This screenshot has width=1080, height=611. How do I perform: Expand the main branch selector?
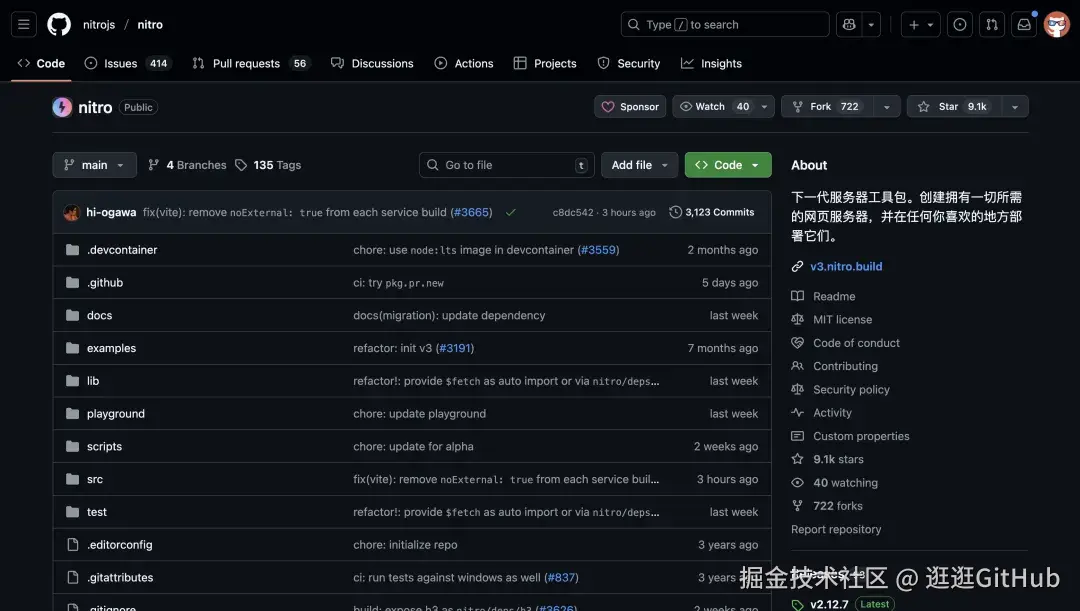click(94, 165)
